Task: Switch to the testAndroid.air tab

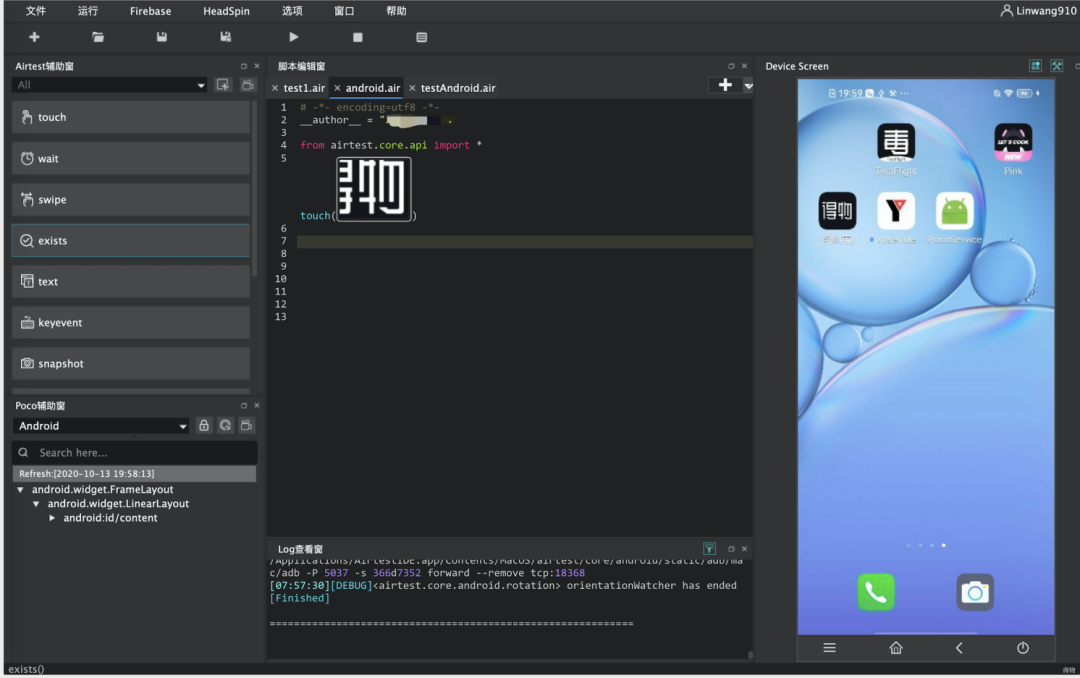Action: tap(458, 88)
